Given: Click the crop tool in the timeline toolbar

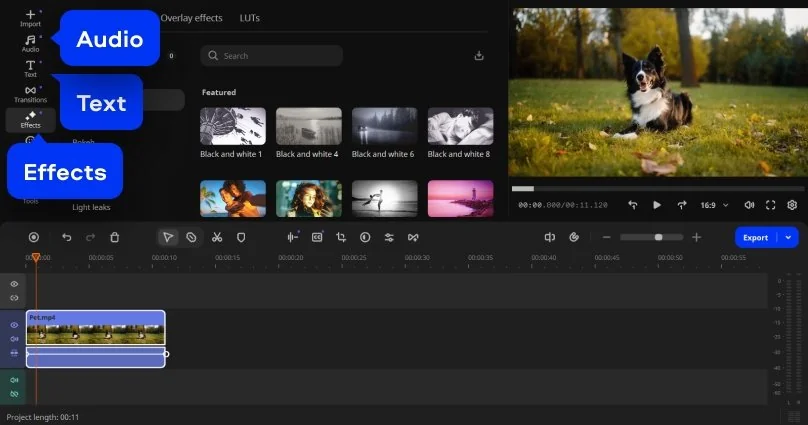Looking at the screenshot, I should [x=341, y=237].
